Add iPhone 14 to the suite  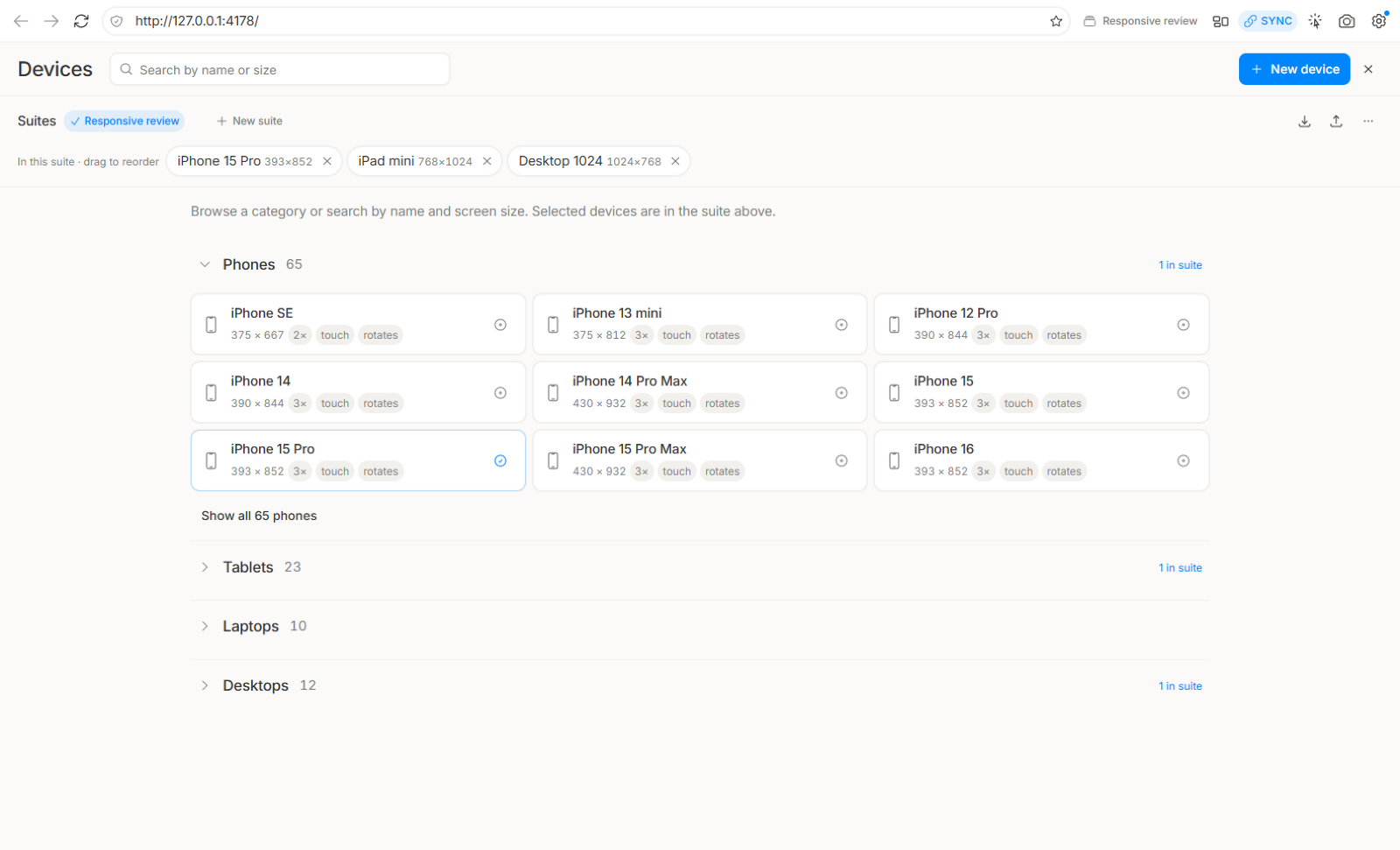click(500, 393)
